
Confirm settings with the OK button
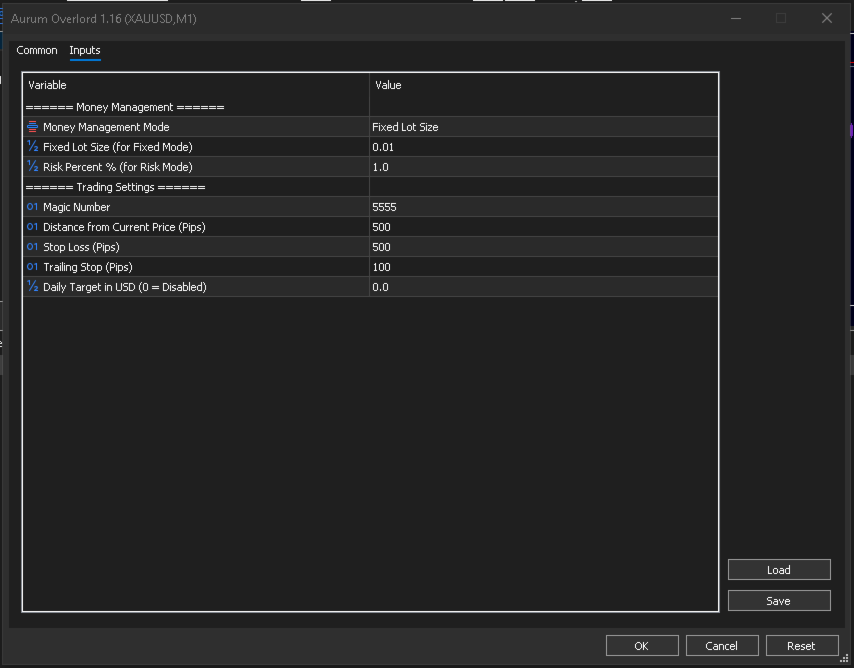coord(642,646)
